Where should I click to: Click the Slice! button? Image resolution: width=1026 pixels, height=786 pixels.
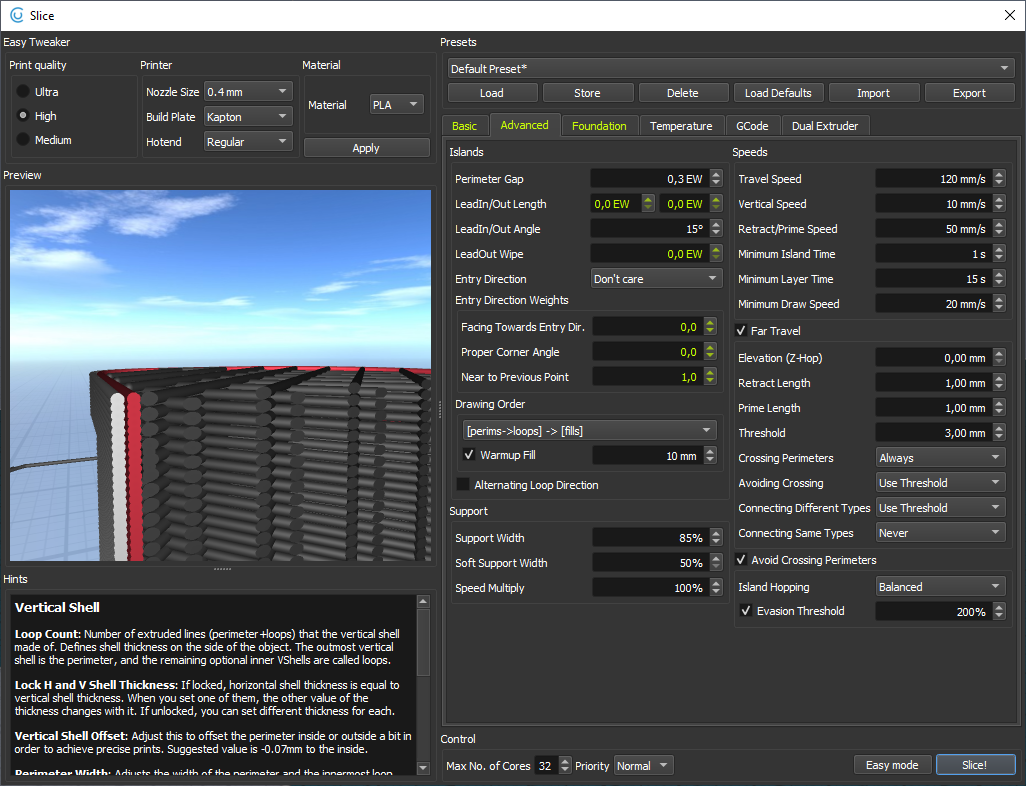point(974,765)
